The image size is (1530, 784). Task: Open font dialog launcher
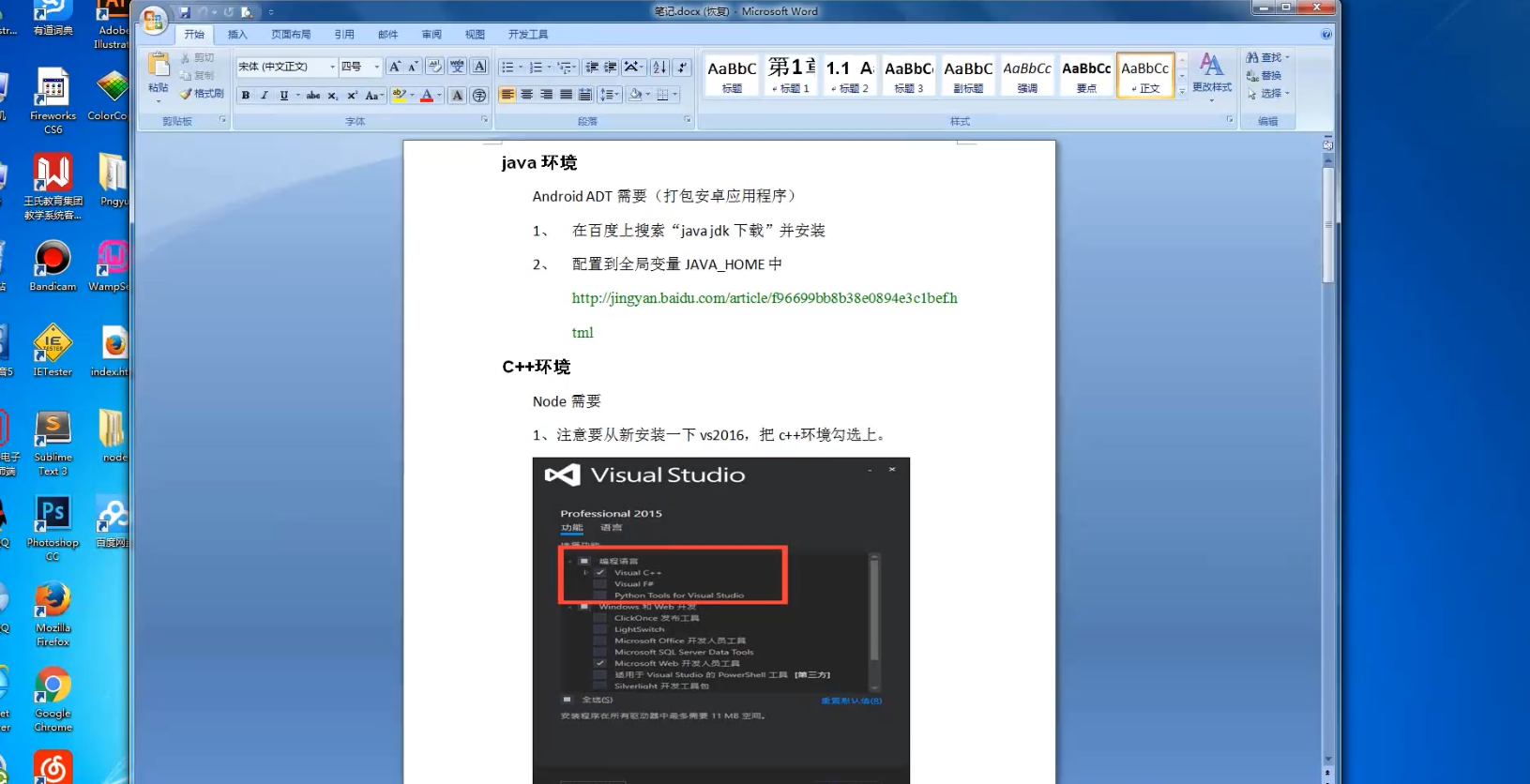point(484,120)
